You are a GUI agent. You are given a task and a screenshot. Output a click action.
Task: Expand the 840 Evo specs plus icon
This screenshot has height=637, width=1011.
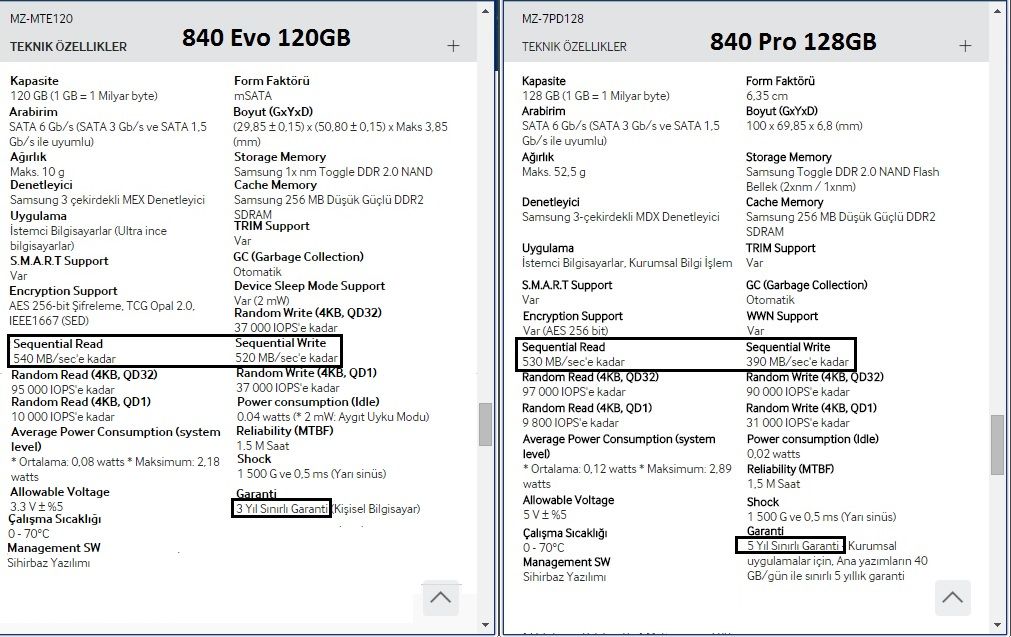(x=453, y=46)
